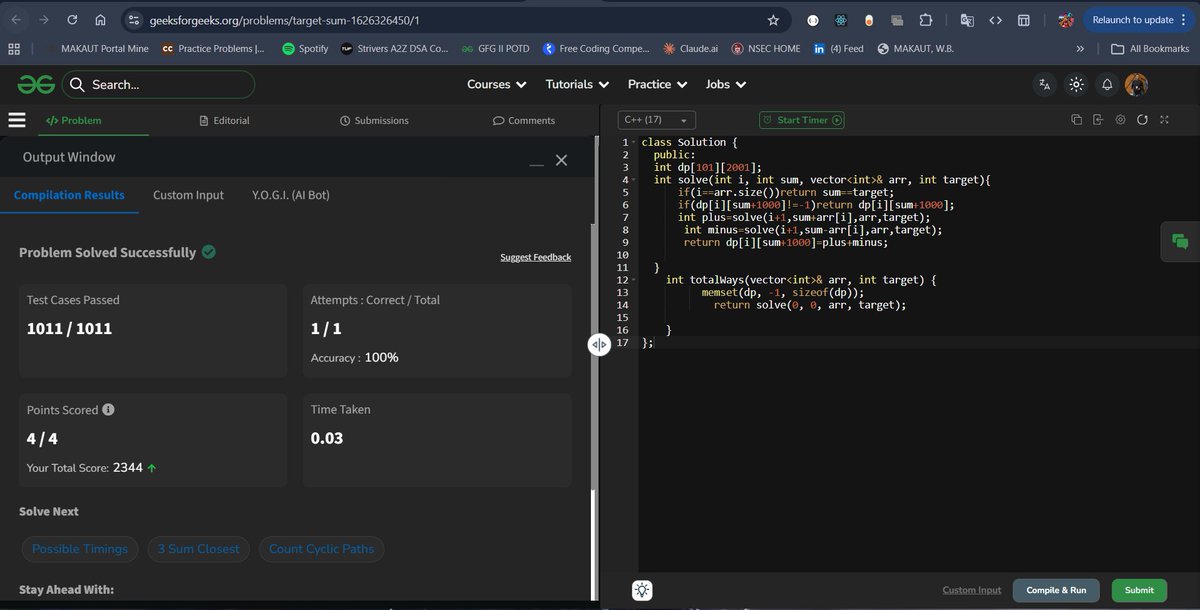Open the 3 Sum Closest problem chip

pos(198,549)
